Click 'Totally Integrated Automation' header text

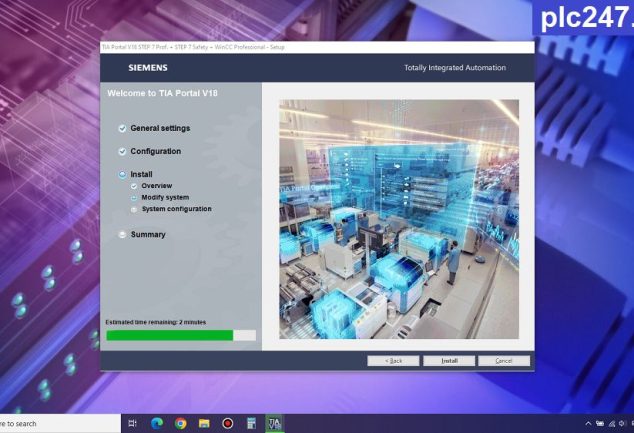[455, 68]
